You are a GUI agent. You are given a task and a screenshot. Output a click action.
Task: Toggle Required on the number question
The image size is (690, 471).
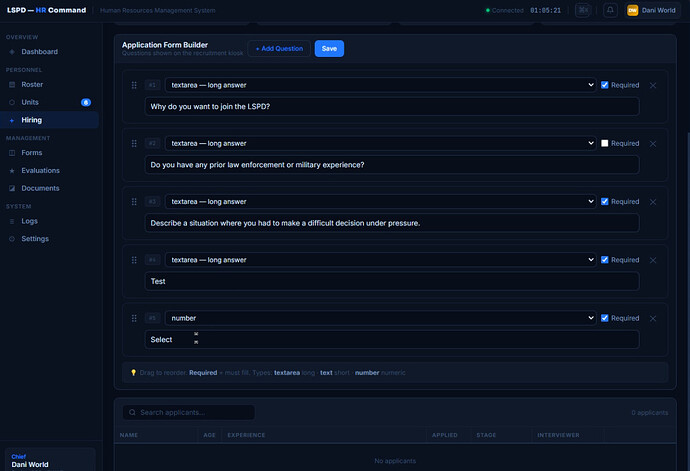coord(605,318)
